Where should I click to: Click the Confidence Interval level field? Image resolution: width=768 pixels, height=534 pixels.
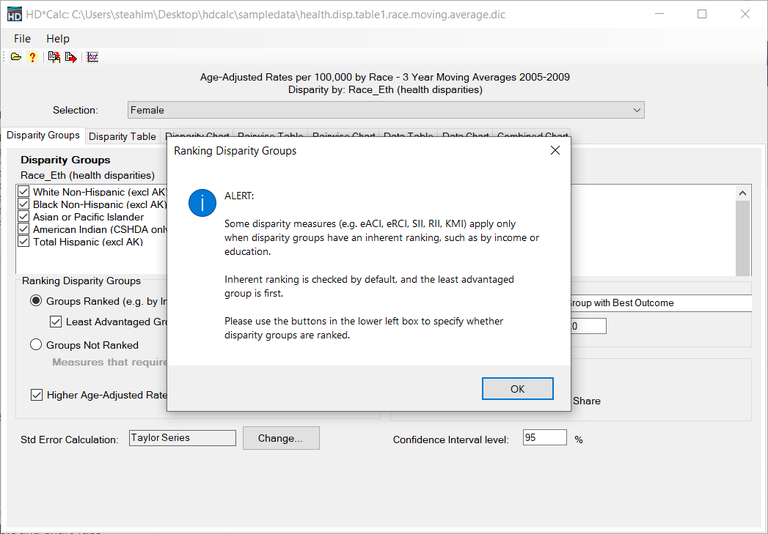point(544,438)
